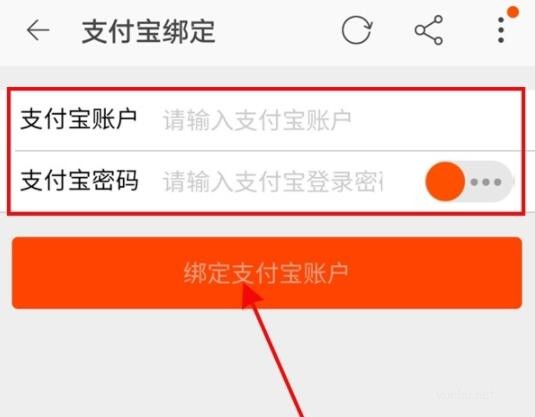Click the divider line between the two fields
Image resolution: width=535 pixels, height=417 pixels.
(268, 150)
